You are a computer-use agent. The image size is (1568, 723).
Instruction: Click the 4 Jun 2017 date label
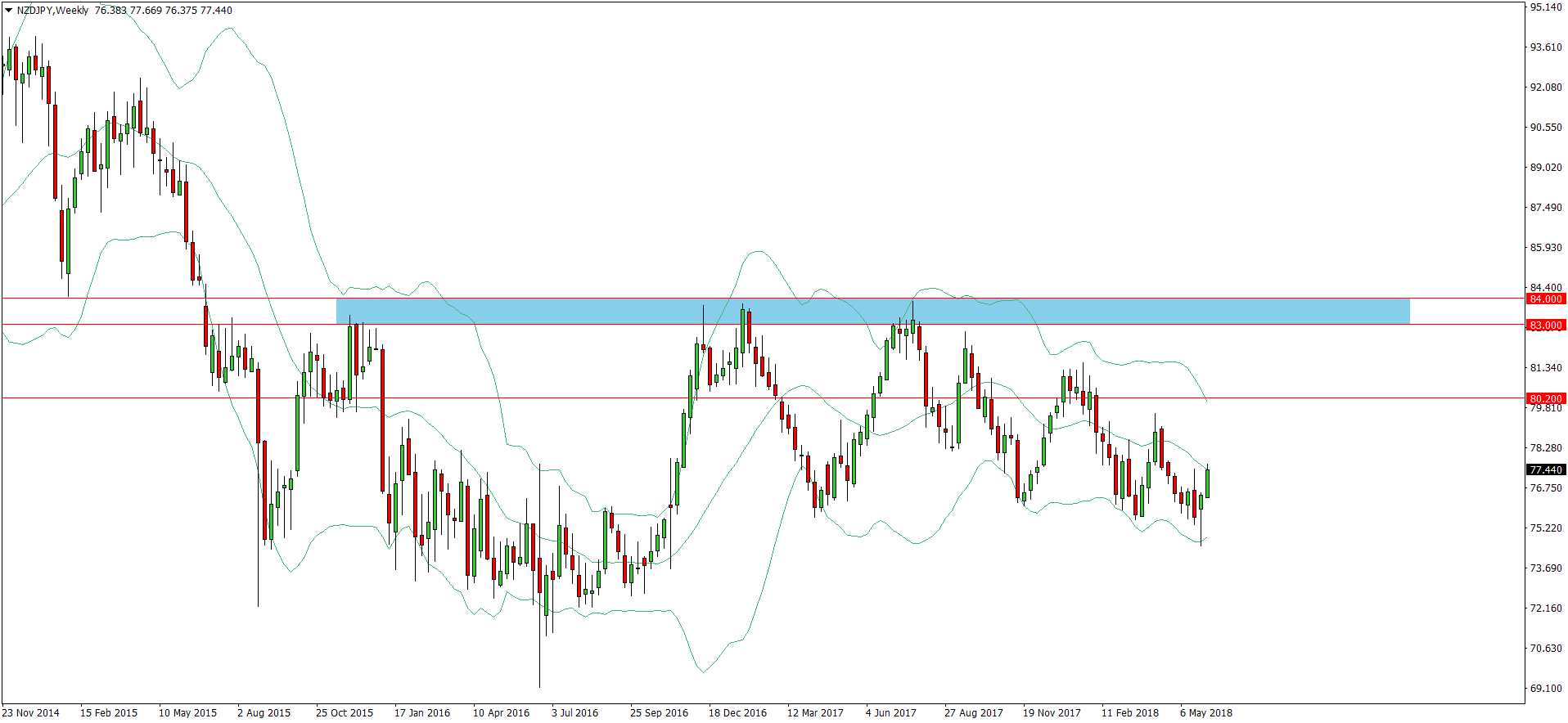click(x=891, y=713)
